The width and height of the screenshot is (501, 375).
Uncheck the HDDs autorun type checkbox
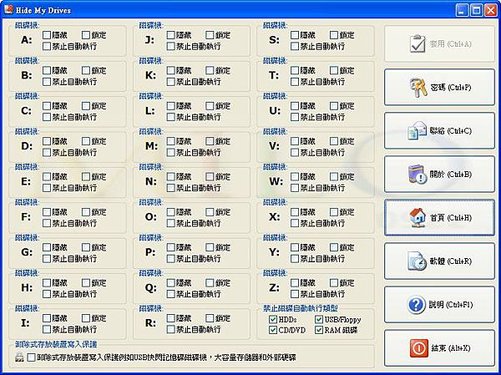click(273, 319)
